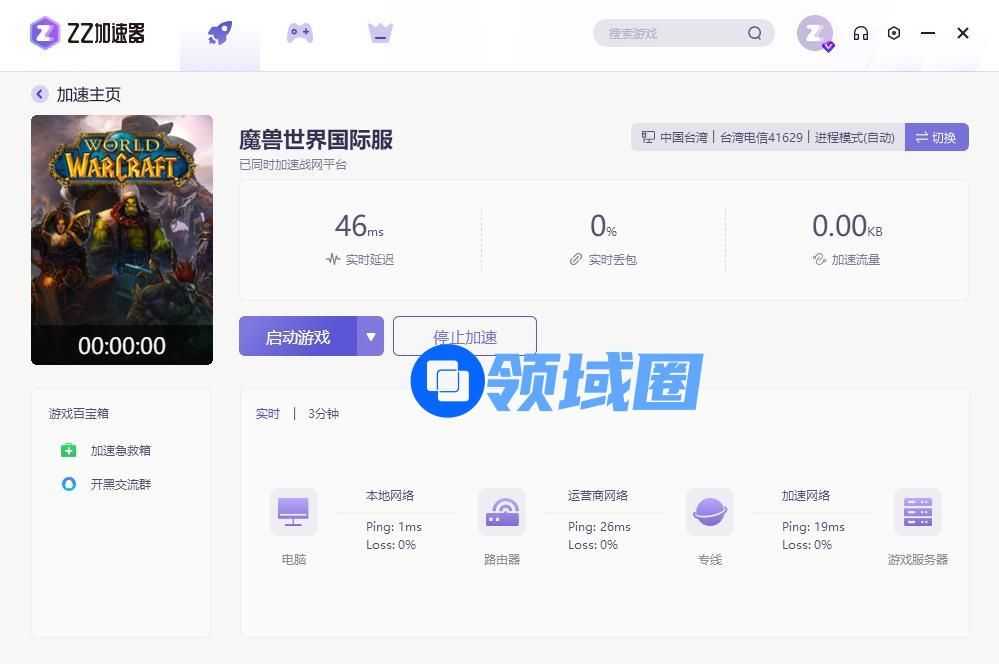Select the 实时 real-time view tab
This screenshot has width=999, height=664.
coord(268,414)
